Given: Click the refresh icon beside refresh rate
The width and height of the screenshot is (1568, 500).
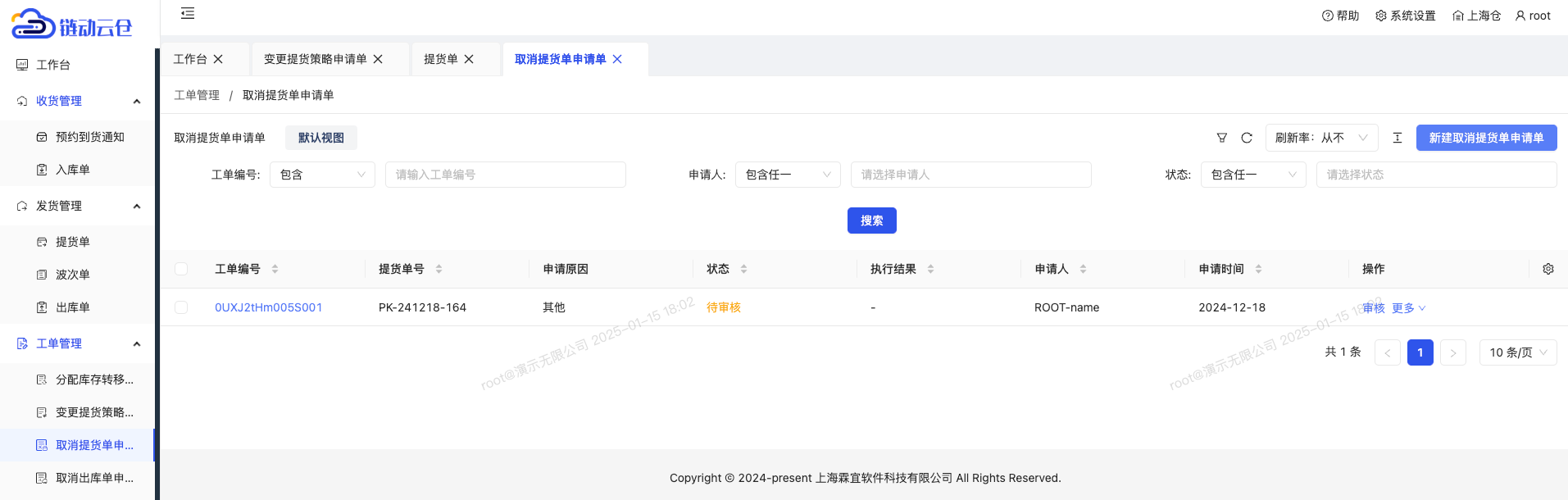Looking at the screenshot, I should [1246, 138].
